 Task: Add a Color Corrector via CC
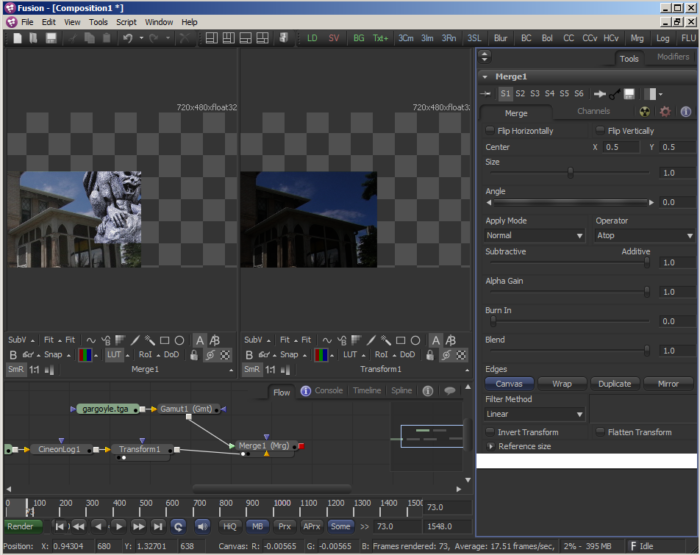568,38
